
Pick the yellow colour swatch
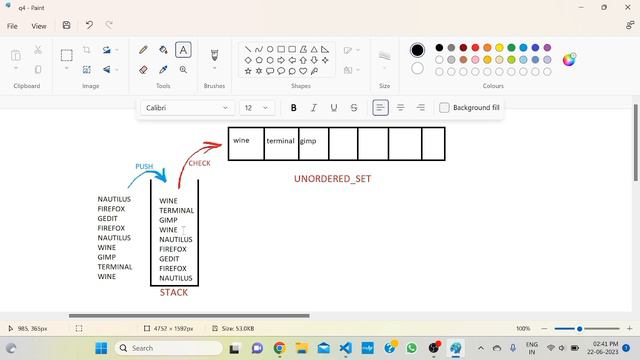(499, 48)
